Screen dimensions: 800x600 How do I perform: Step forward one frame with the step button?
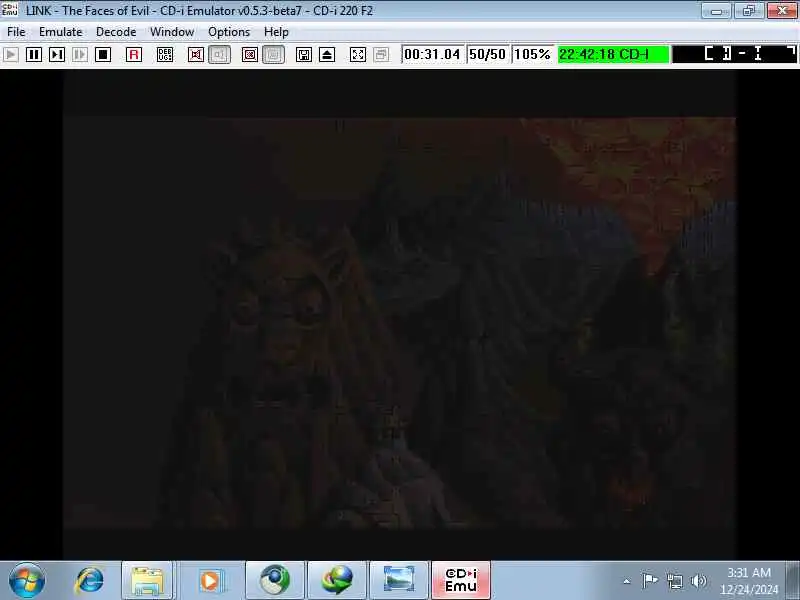pyautogui.click(x=57, y=55)
